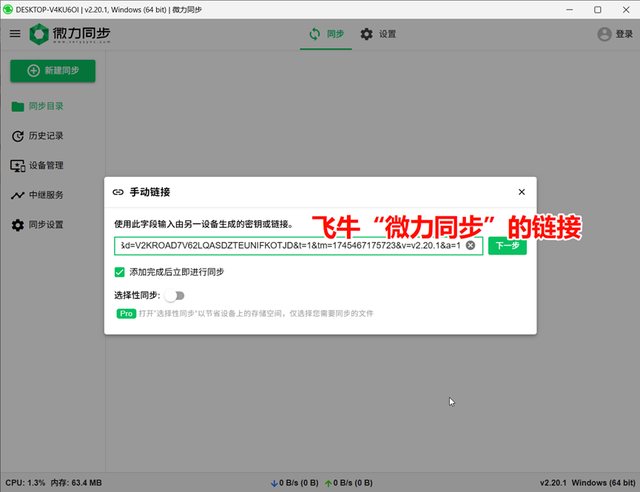This screenshot has height=492, width=640.
Task: Maximize the 微力同步 window
Action: pos(598,9)
